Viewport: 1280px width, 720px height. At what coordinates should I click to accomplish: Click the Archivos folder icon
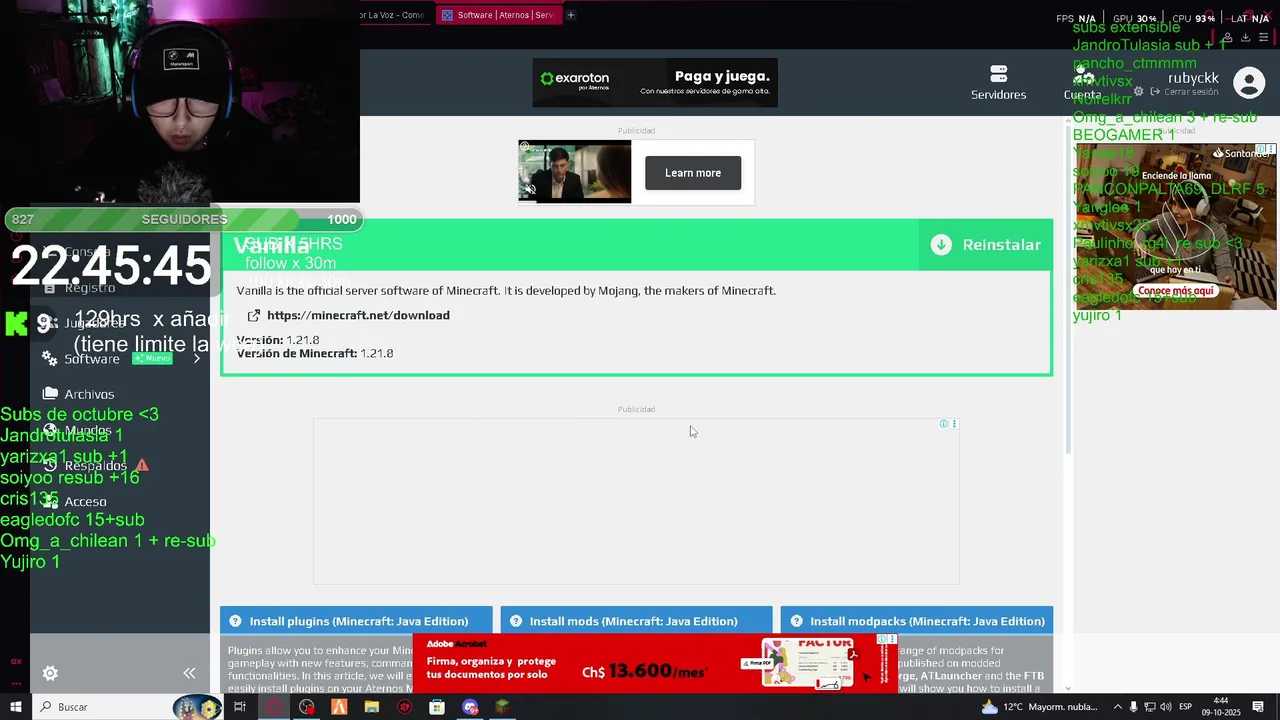point(50,394)
